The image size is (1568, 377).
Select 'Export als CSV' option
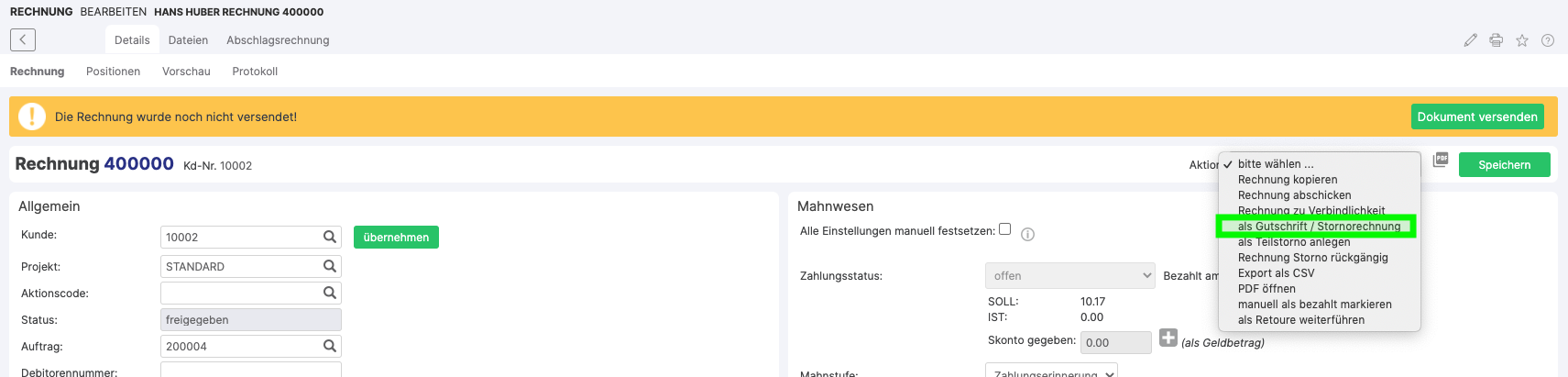coord(1276,273)
